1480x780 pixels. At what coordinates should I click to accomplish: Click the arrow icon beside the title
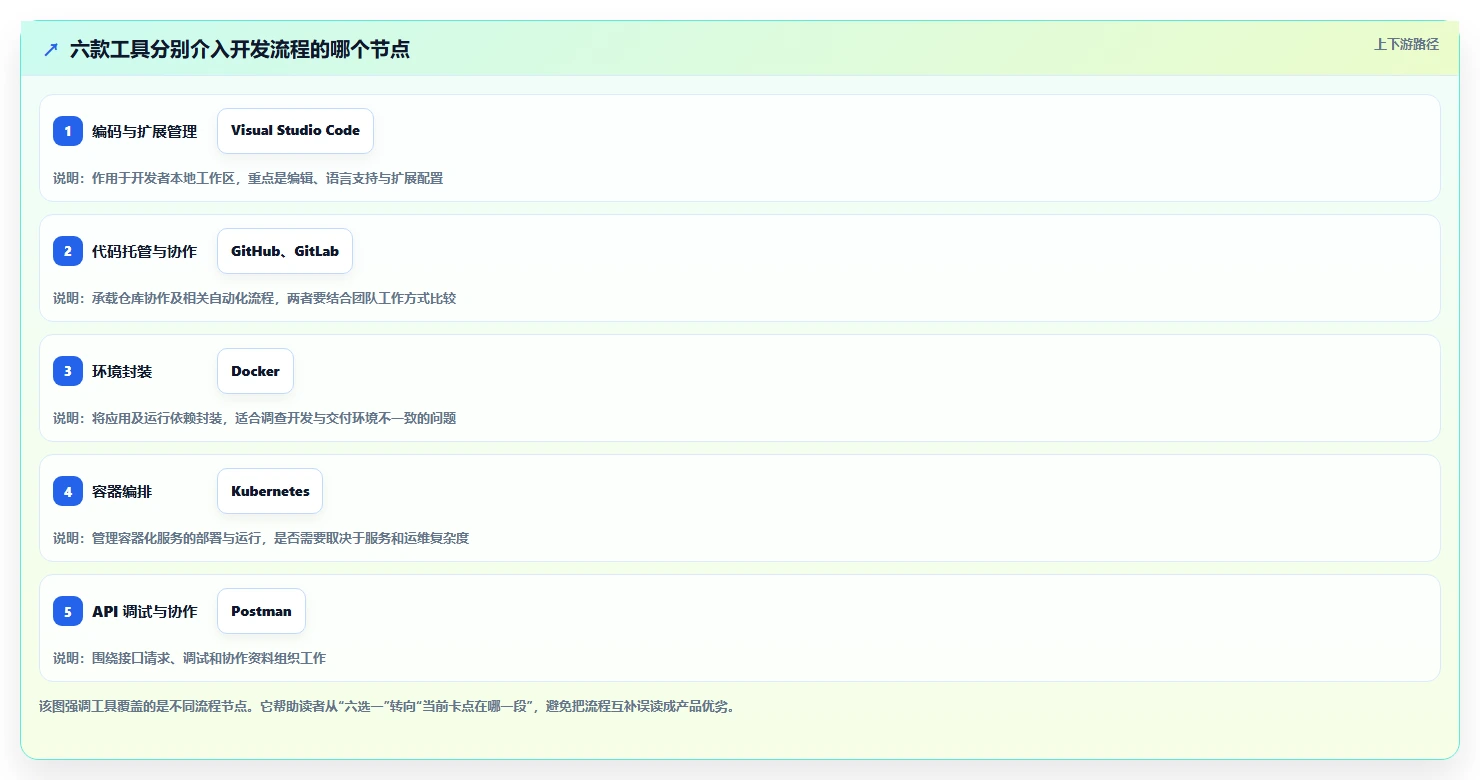point(51,49)
